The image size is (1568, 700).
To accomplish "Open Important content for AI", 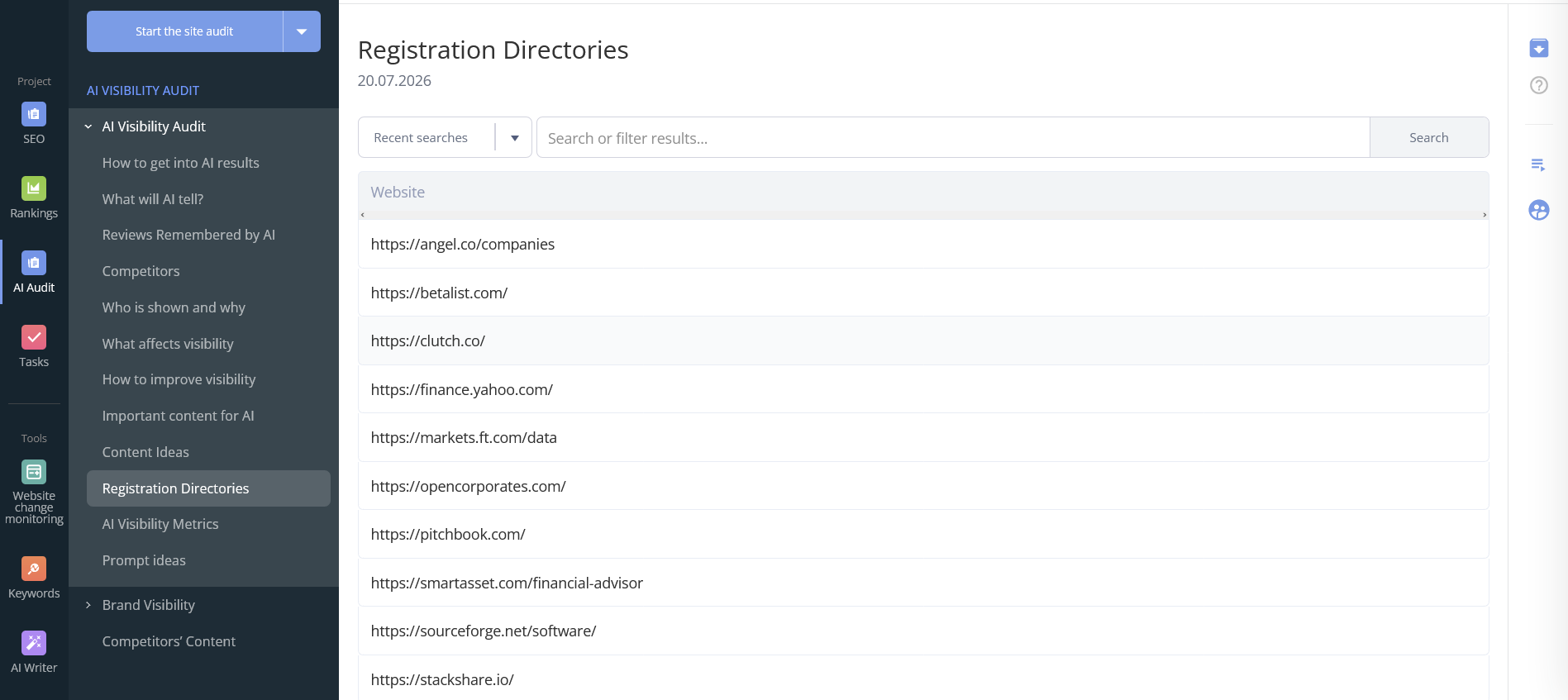I will click(x=178, y=416).
